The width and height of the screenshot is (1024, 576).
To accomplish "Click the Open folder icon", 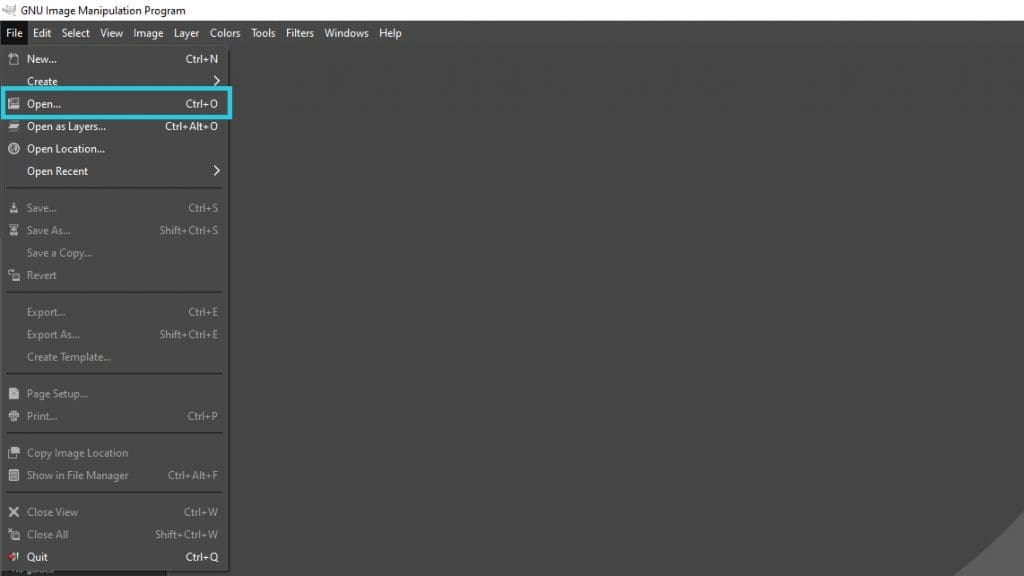I will coord(14,104).
